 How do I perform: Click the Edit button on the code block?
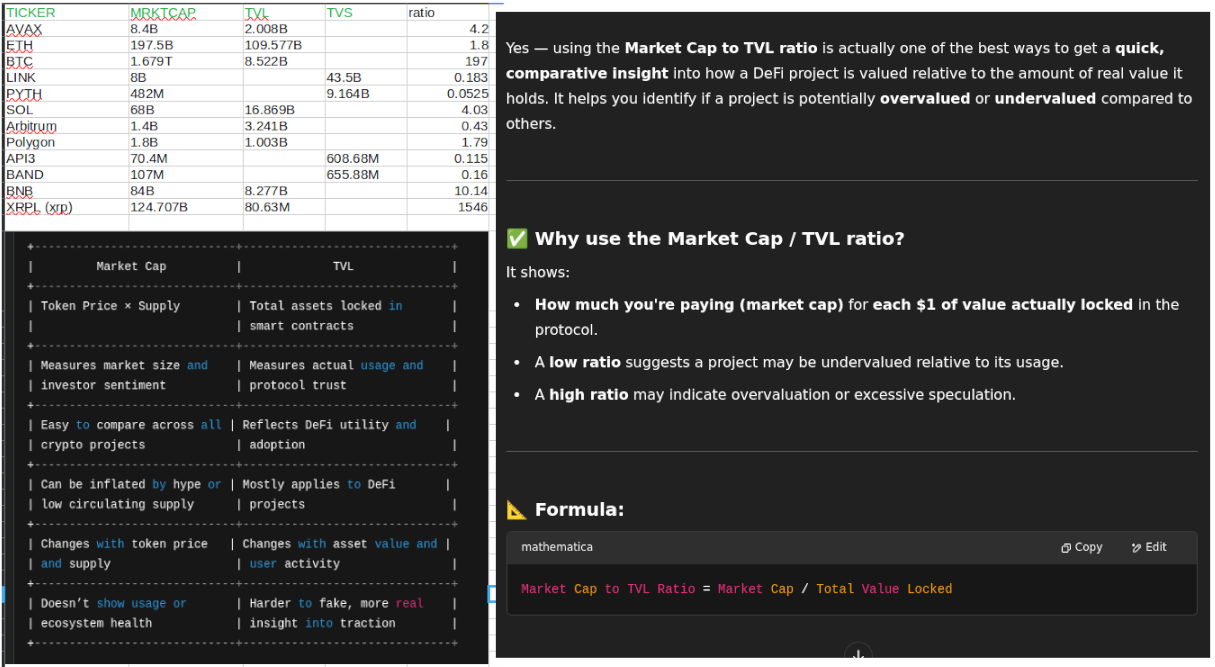tap(1149, 547)
